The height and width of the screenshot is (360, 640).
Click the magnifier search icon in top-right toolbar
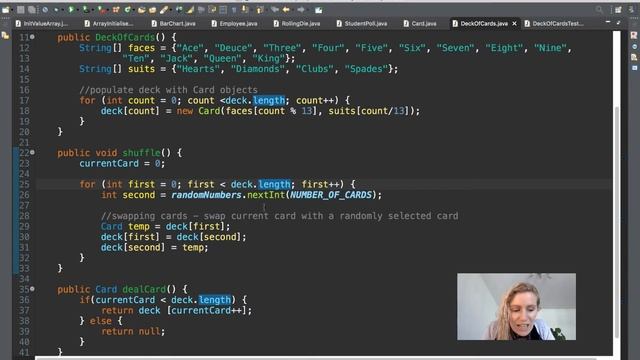pos(599,9)
